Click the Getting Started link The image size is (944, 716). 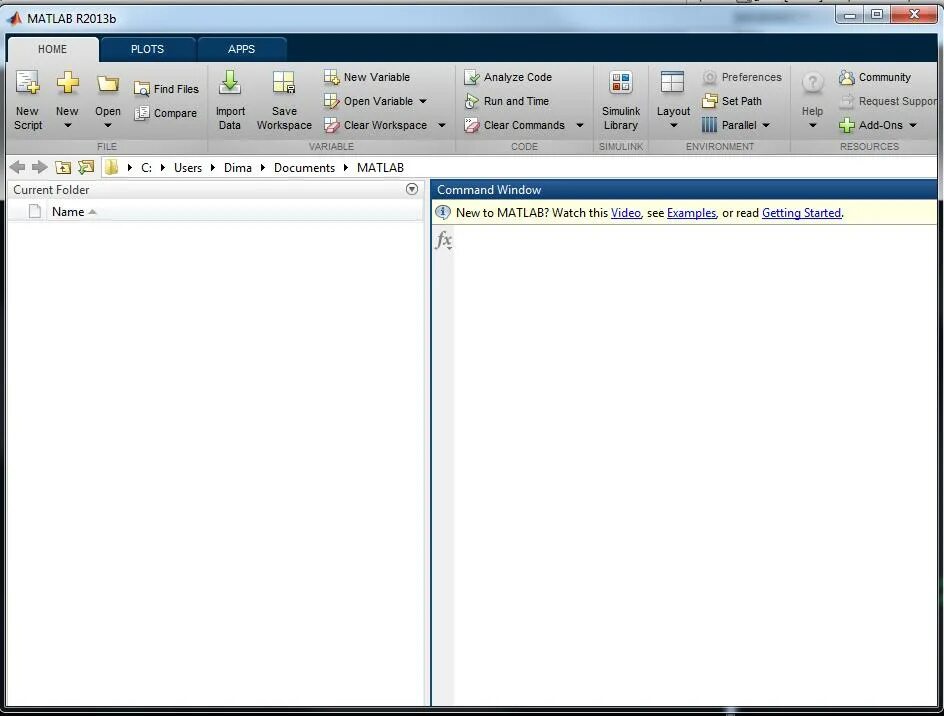[801, 213]
